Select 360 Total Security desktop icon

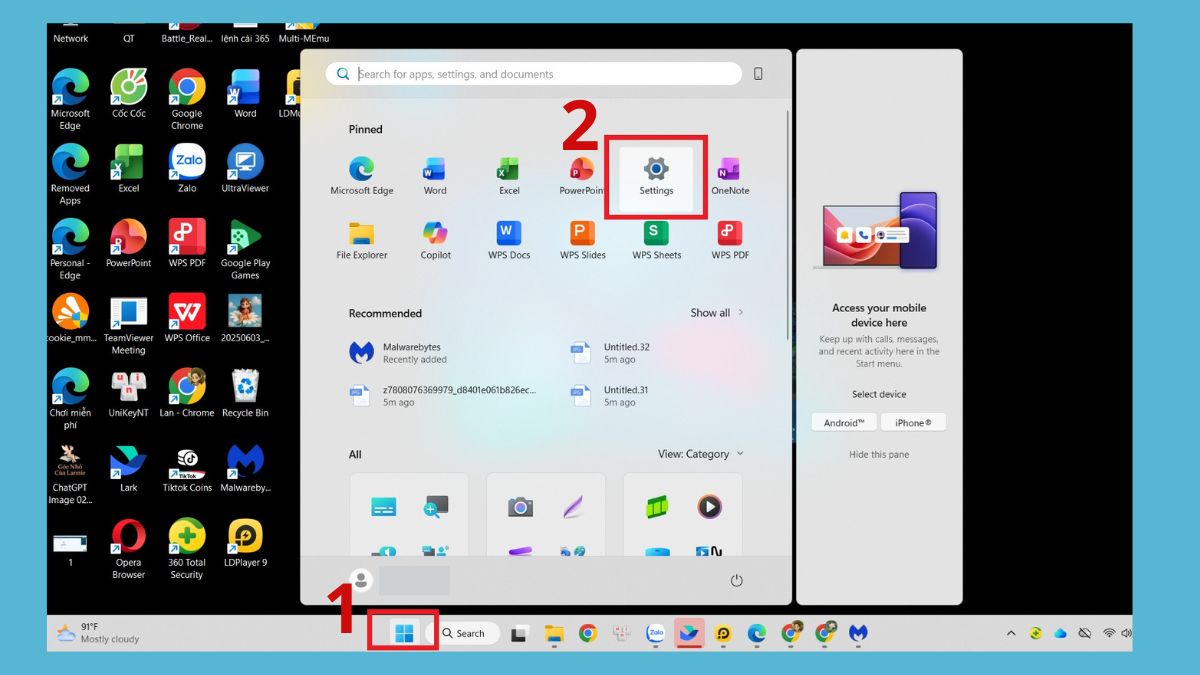click(x=187, y=549)
